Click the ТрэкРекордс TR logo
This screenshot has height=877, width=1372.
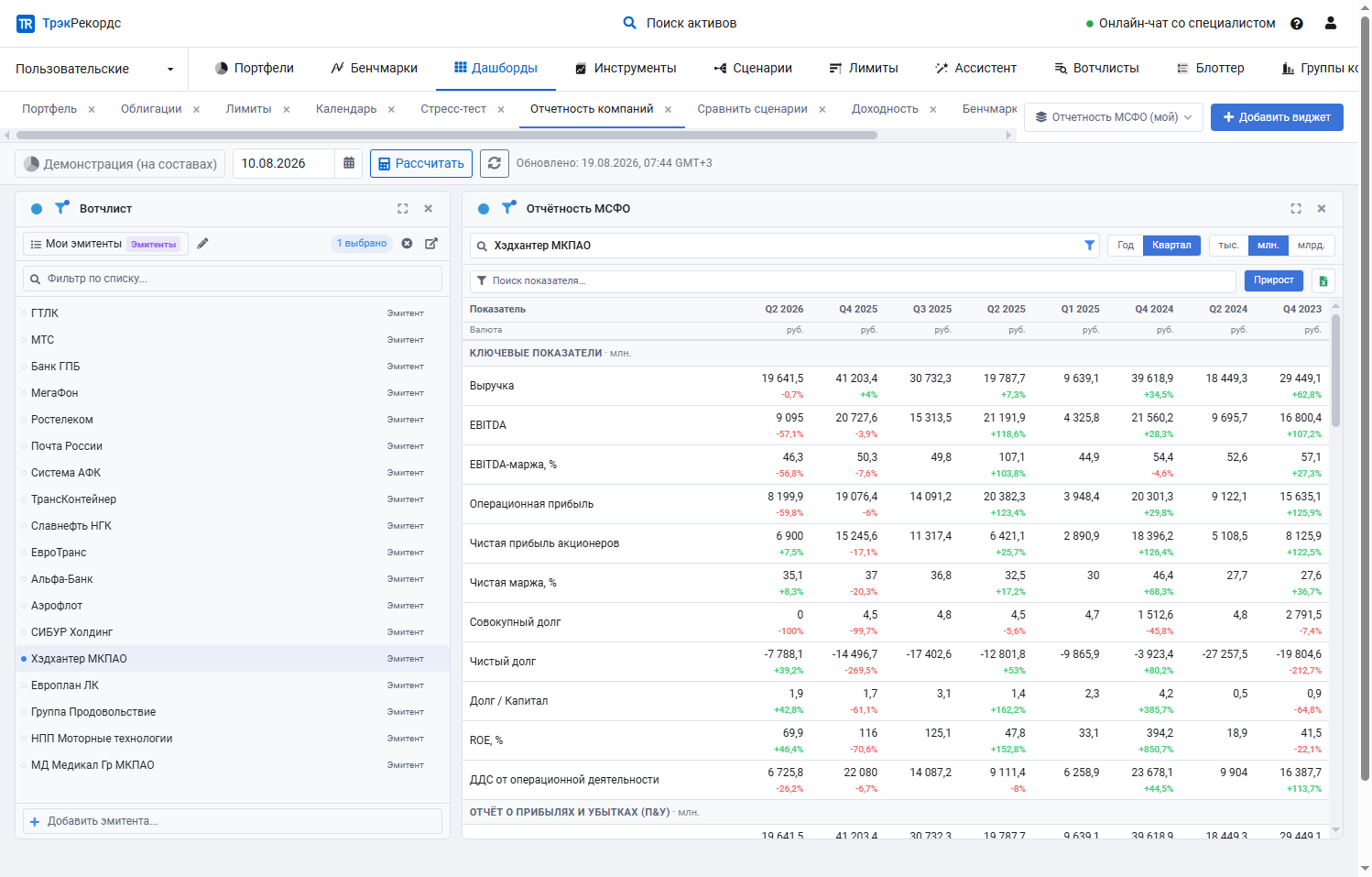[x=26, y=24]
